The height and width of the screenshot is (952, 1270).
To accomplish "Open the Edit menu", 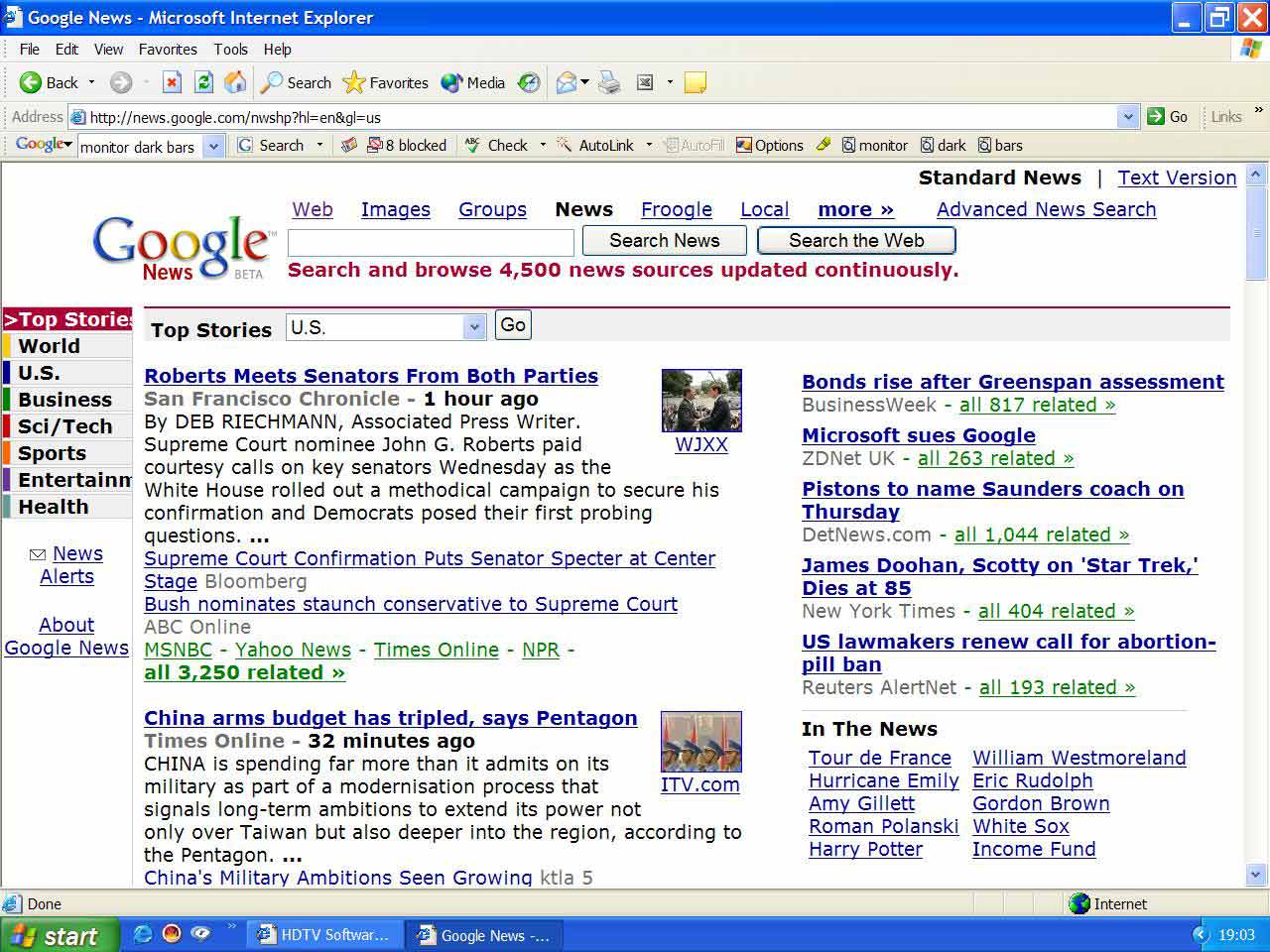I will [x=66, y=50].
